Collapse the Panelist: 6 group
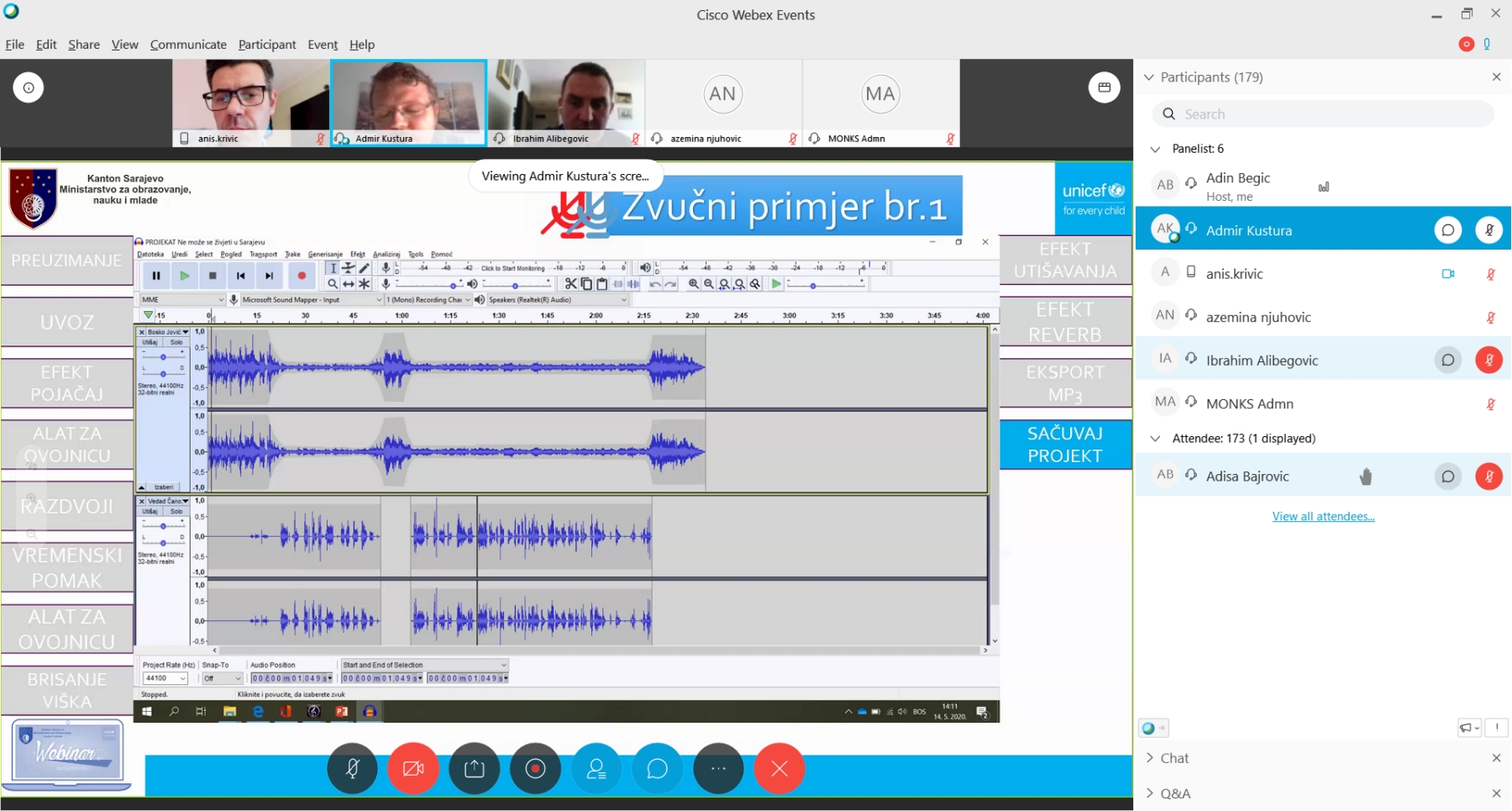The height and width of the screenshot is (811, 1512). click(1156, 149)
